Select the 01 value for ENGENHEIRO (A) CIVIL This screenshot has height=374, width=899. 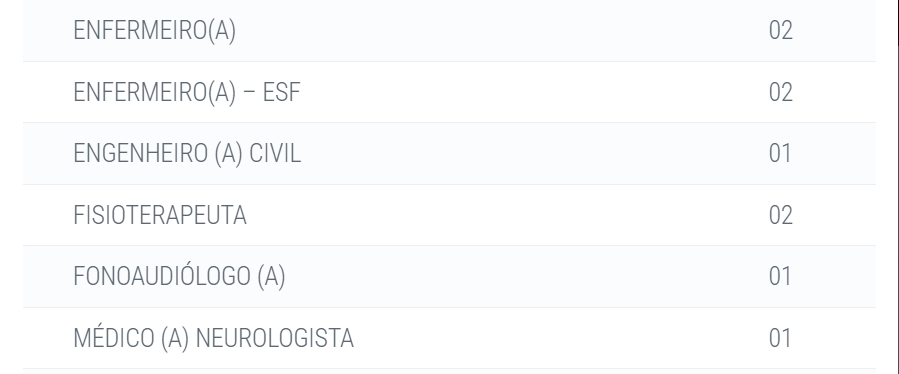(x=780, y=154)
